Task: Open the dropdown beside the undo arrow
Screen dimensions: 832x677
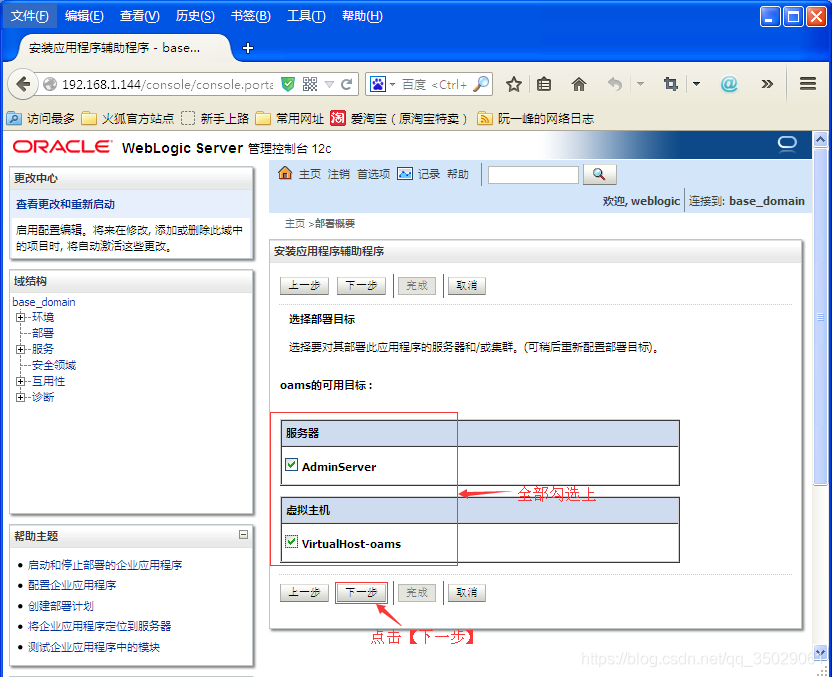Action: 640,84
